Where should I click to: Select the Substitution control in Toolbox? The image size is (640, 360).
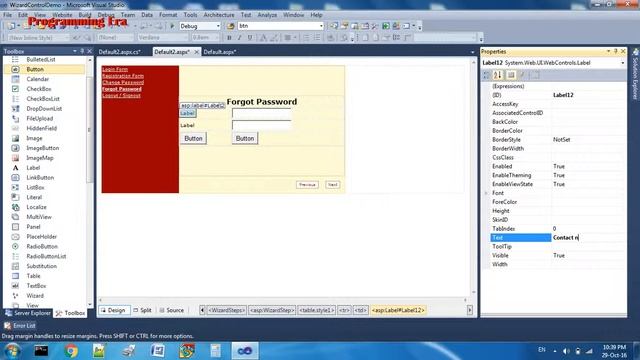click(x=44, y=266)
